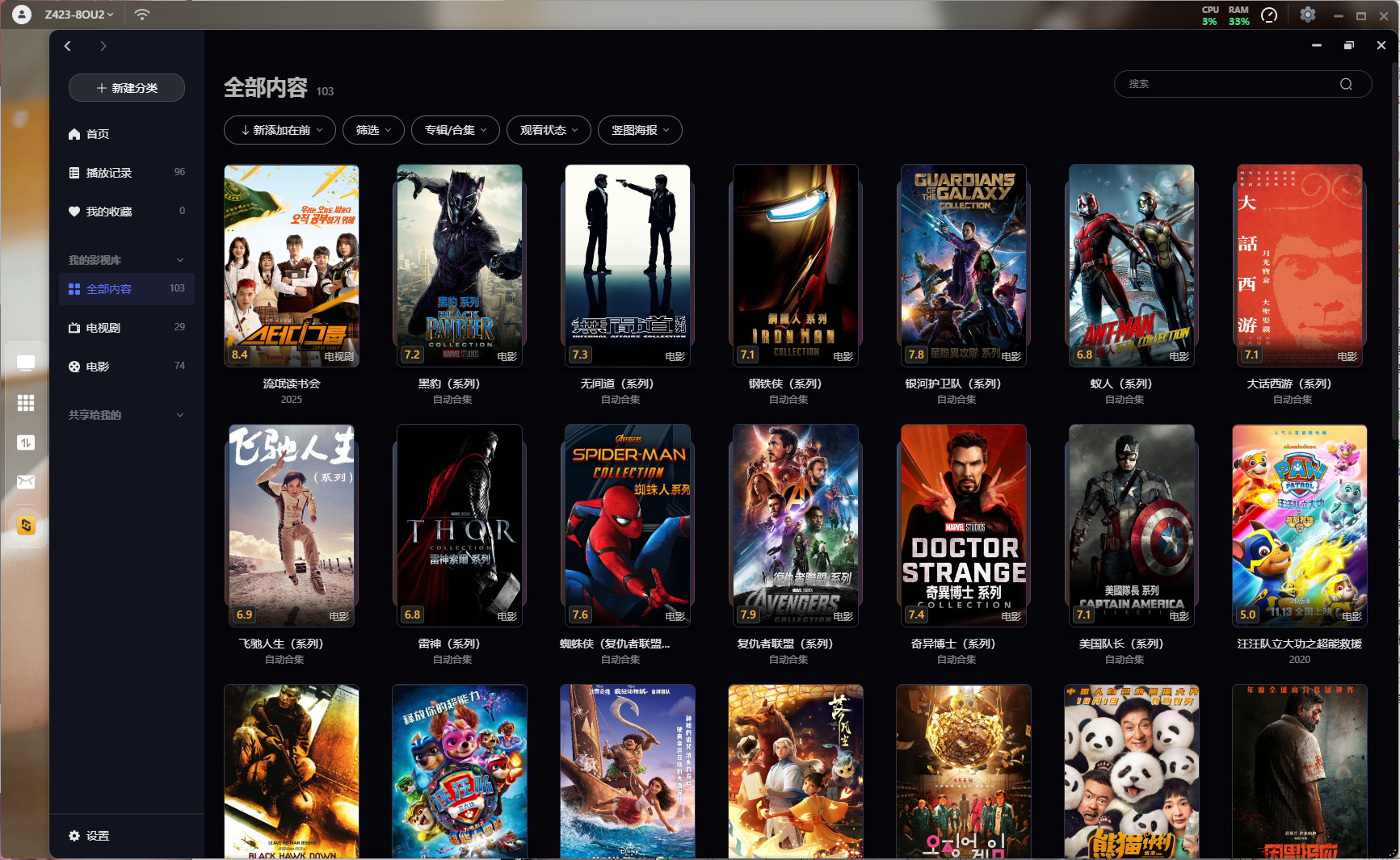Click the 播放记录 count 96
Viewport: 1400px width, 860px height.
point(179,172)
